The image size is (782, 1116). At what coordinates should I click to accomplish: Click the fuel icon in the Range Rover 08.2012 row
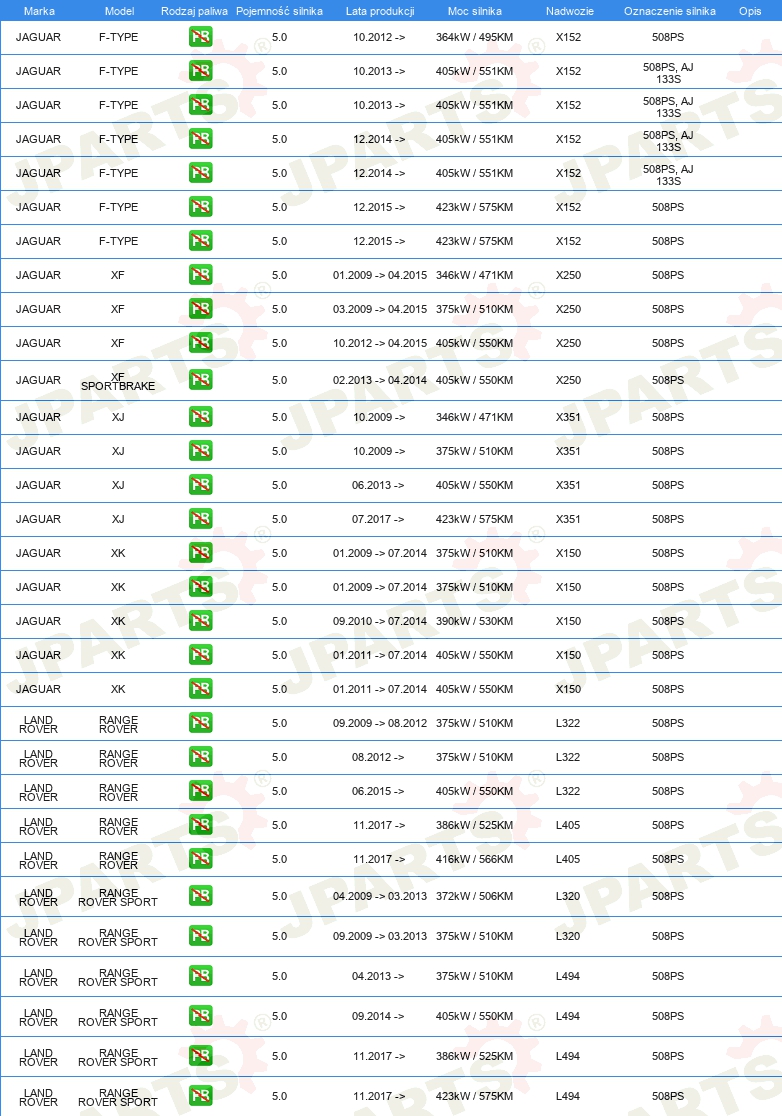pos(201,757)
